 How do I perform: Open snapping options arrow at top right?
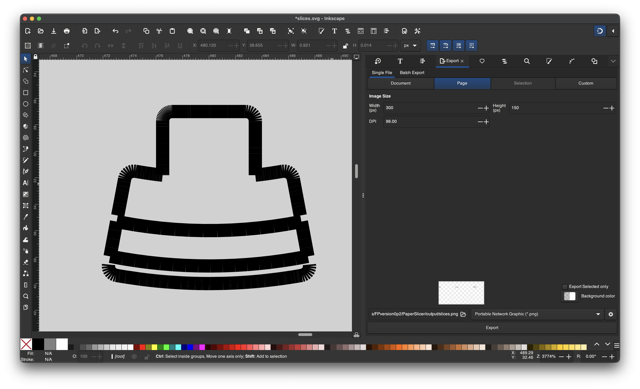pyautogui.click(x=613, y=31)
